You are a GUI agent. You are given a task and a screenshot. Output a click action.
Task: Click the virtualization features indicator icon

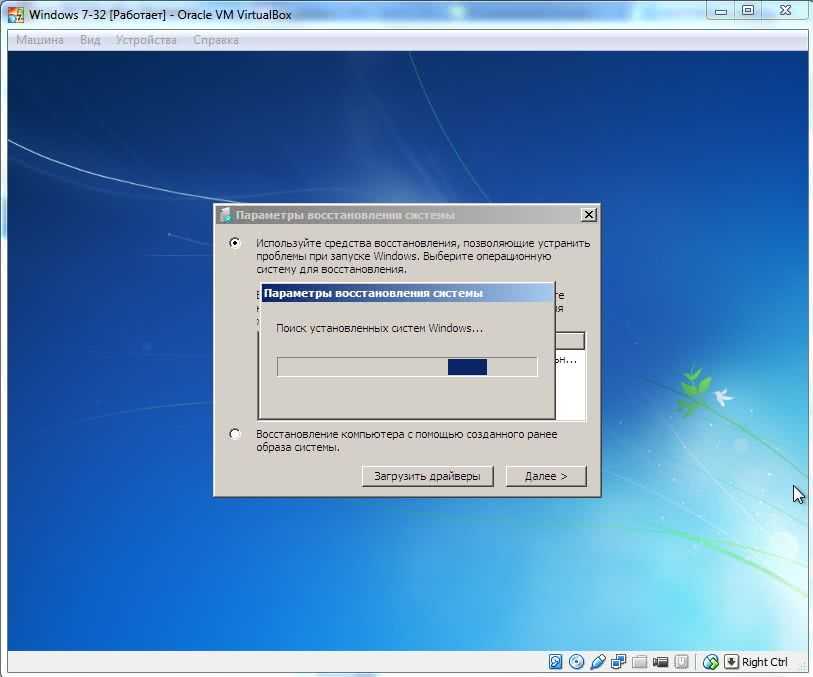681,662
